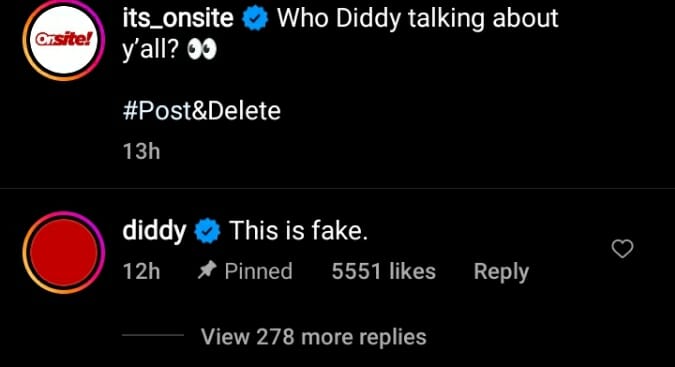Like diddy's comment with the heart icon
The width and height of the screenshot is (675, 367).
pyautogui.click(x=622, y=249)
